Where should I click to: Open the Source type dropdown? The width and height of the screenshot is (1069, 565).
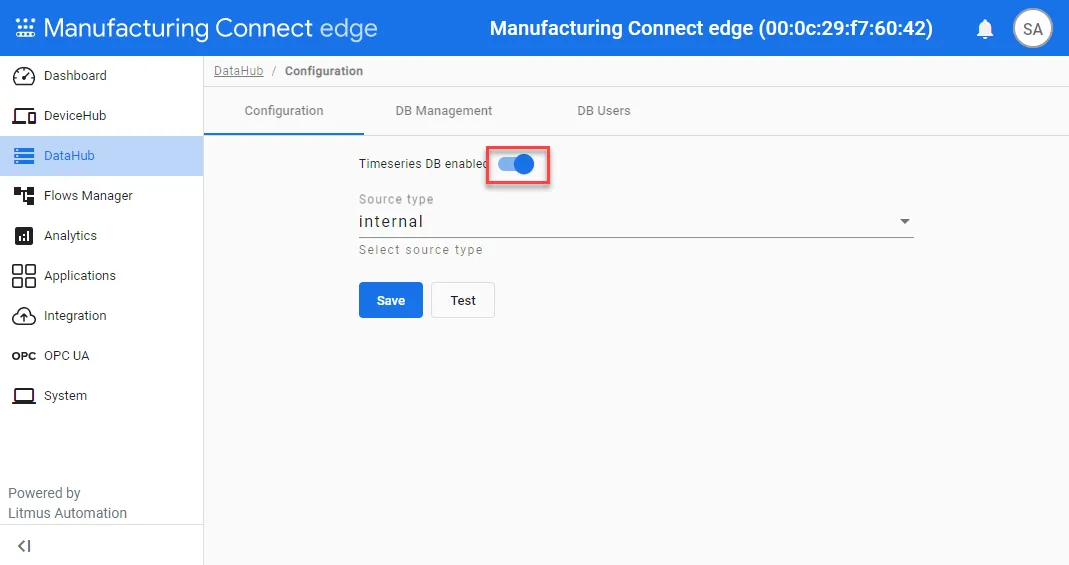[635, 222]
